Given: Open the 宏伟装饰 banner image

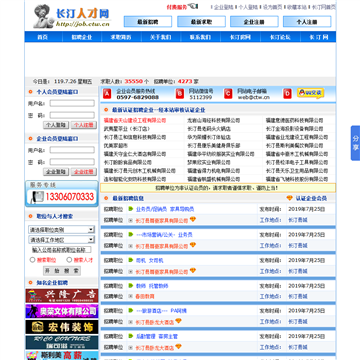Looking at the screenshot, I should tap(62, 327).
